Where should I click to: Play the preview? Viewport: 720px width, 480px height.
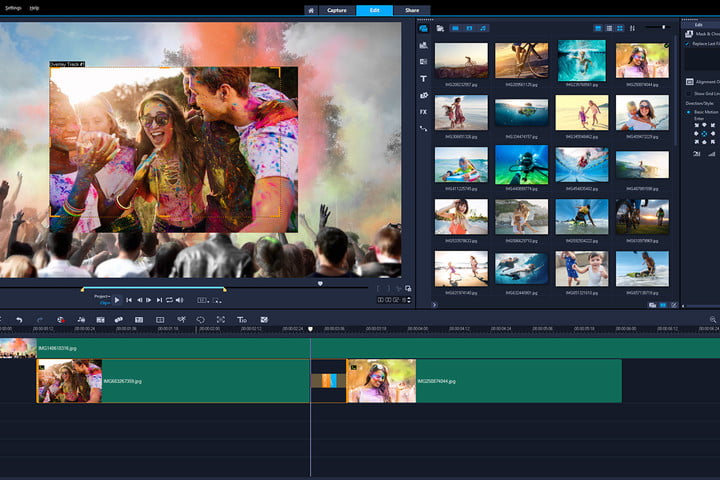coord(117,300)
